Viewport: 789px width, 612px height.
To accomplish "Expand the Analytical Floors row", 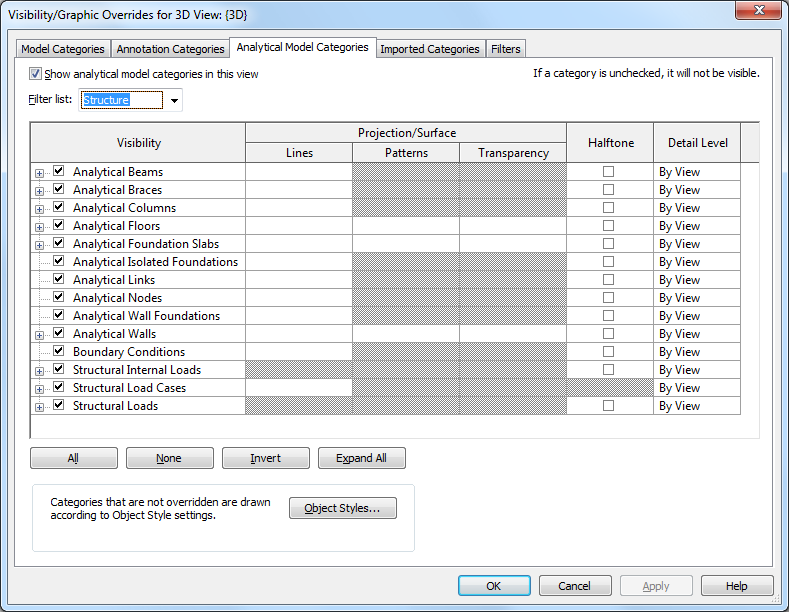I will click(x=39, y=227).
